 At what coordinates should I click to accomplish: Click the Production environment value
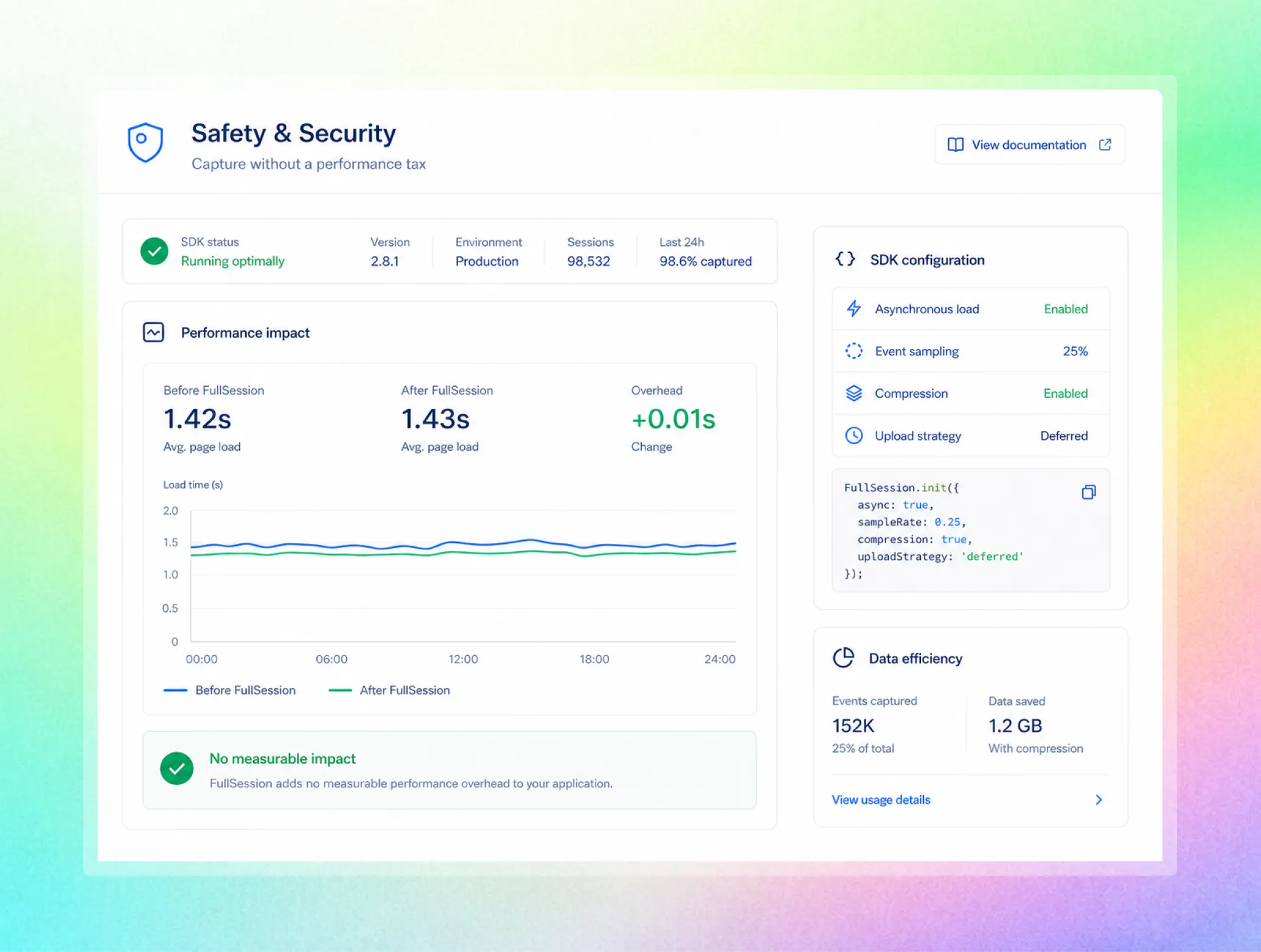coord(487,262)
